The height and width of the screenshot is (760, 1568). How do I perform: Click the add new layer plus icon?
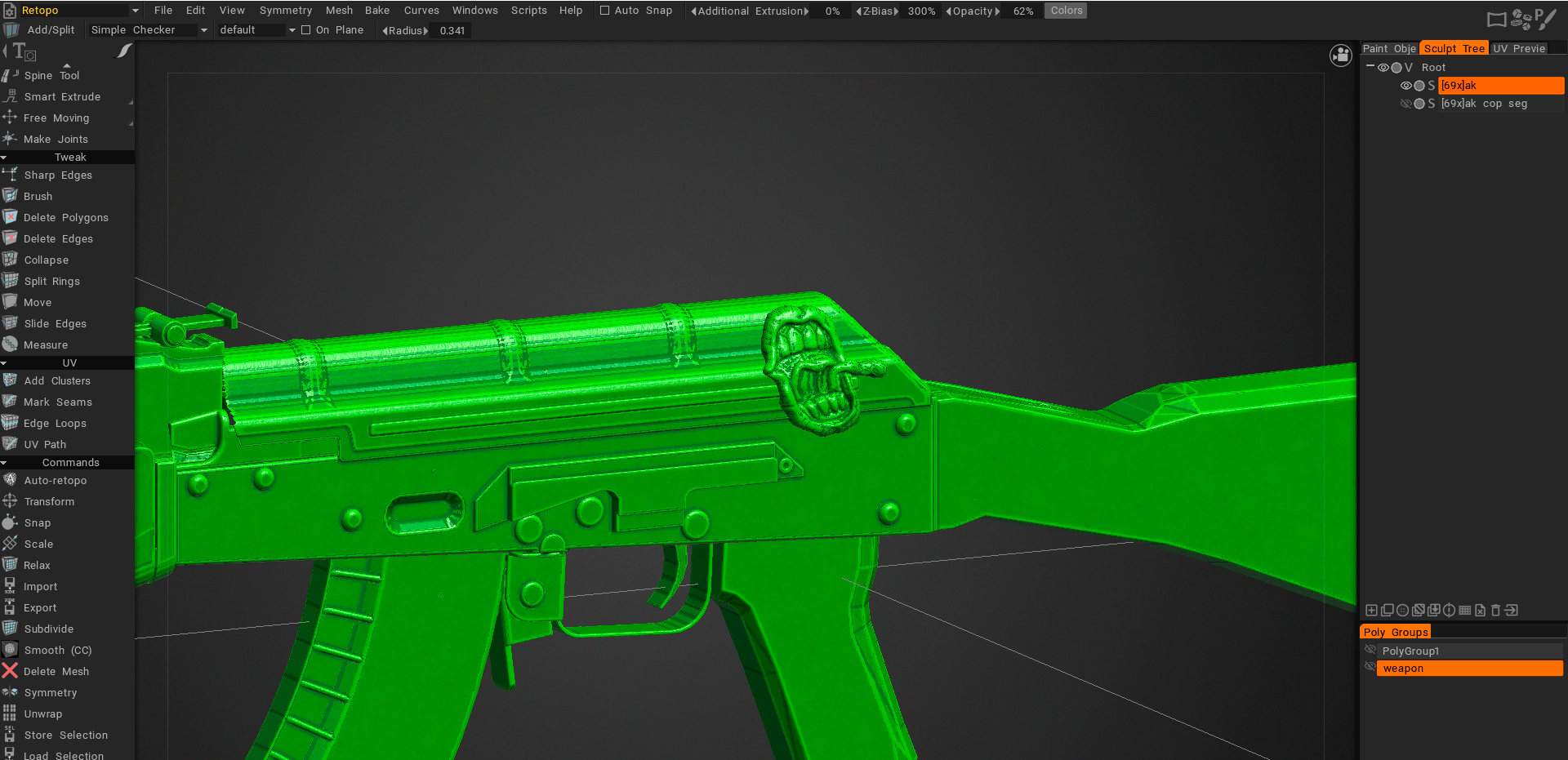1371,610
